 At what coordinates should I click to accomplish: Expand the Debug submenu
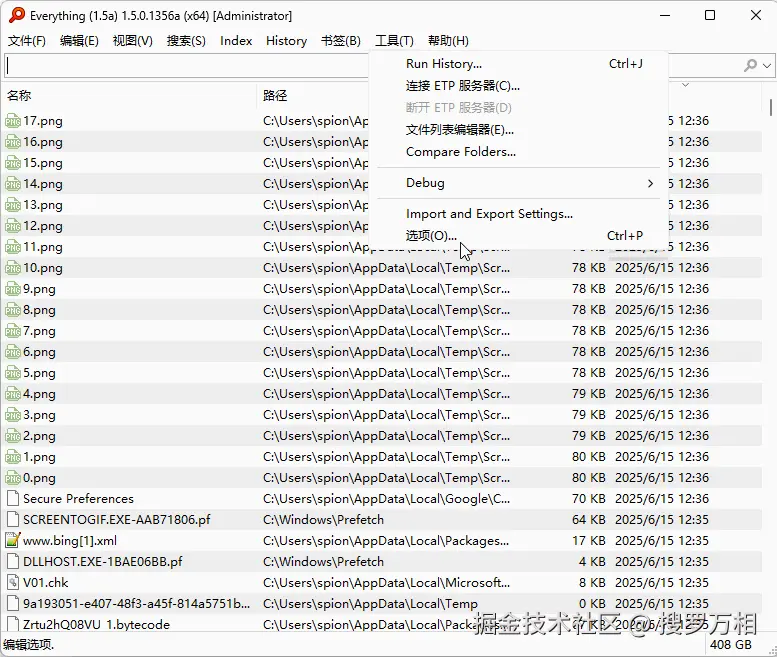(518, 183)
